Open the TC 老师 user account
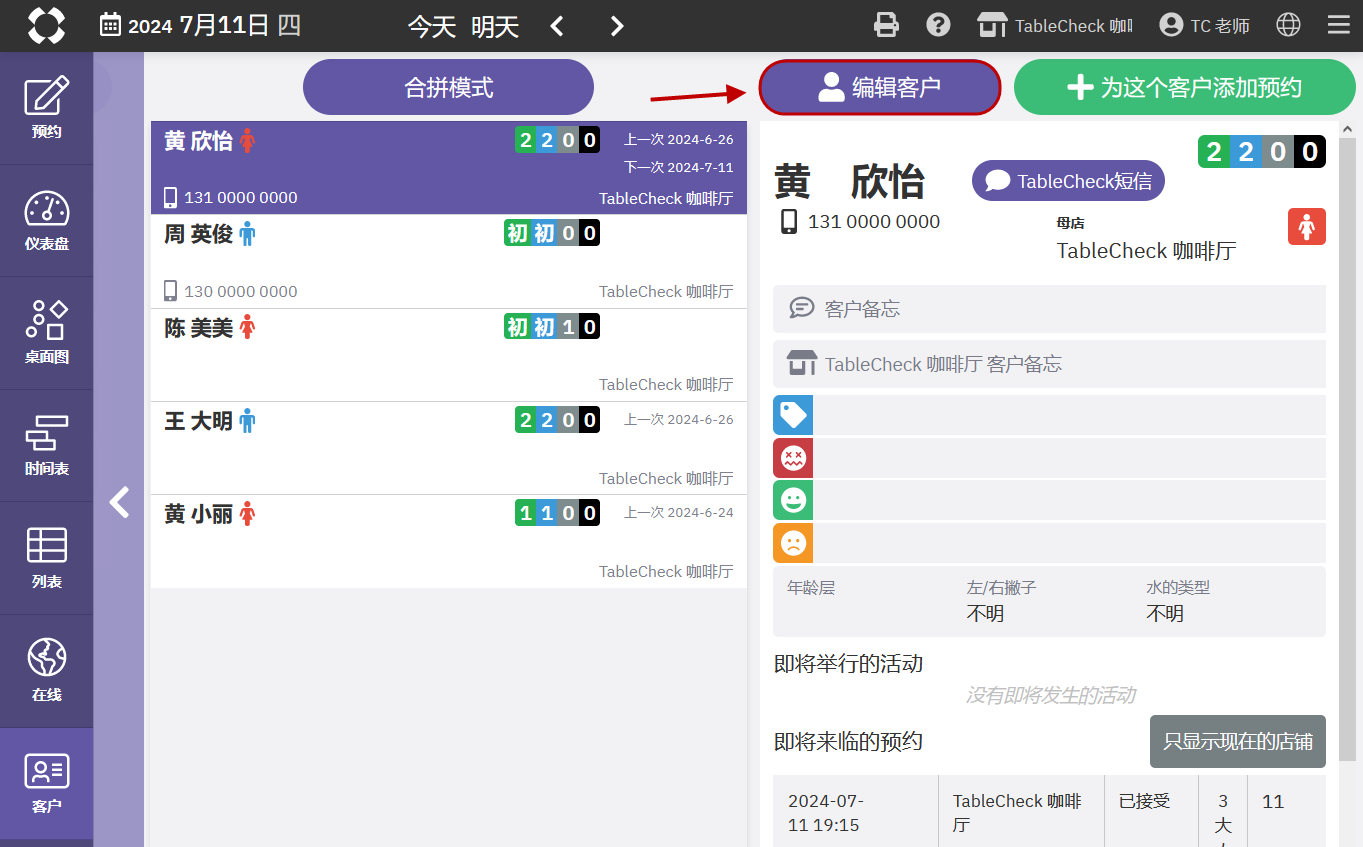 1204,25
